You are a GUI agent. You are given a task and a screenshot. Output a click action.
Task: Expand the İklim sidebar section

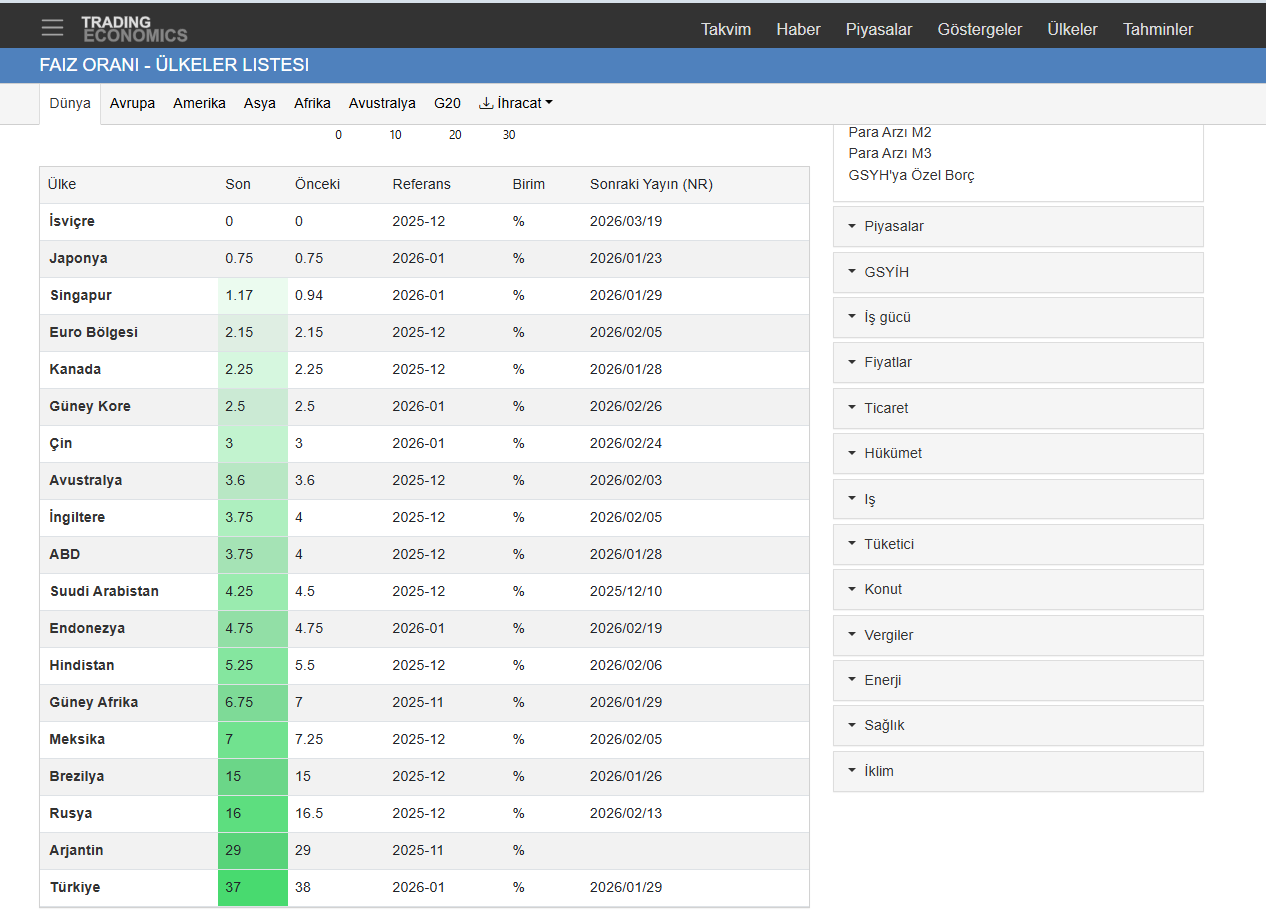click(x=1018, y=771)
